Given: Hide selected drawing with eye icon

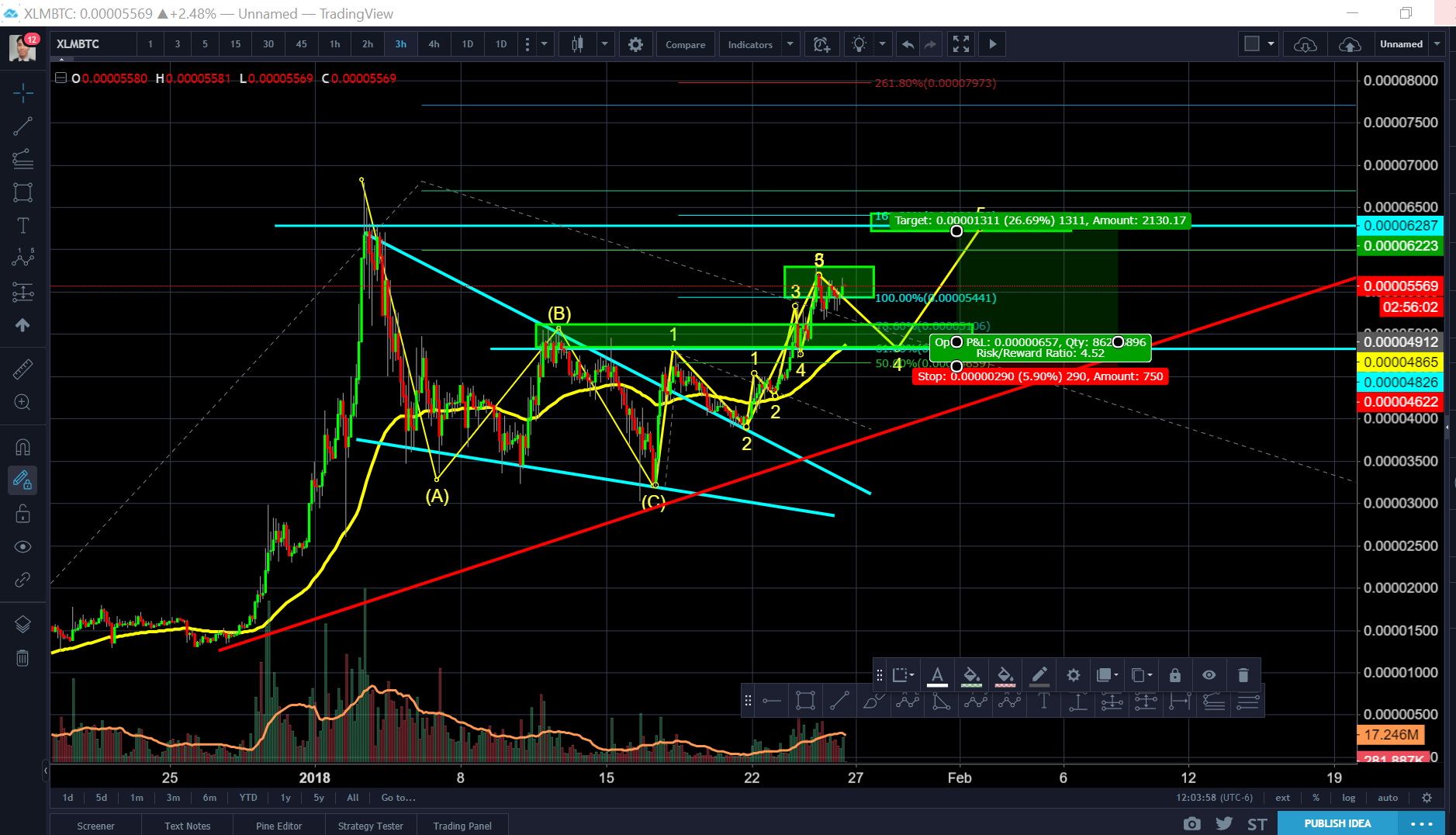Looking at the screenshot, I should (1209, 675).
